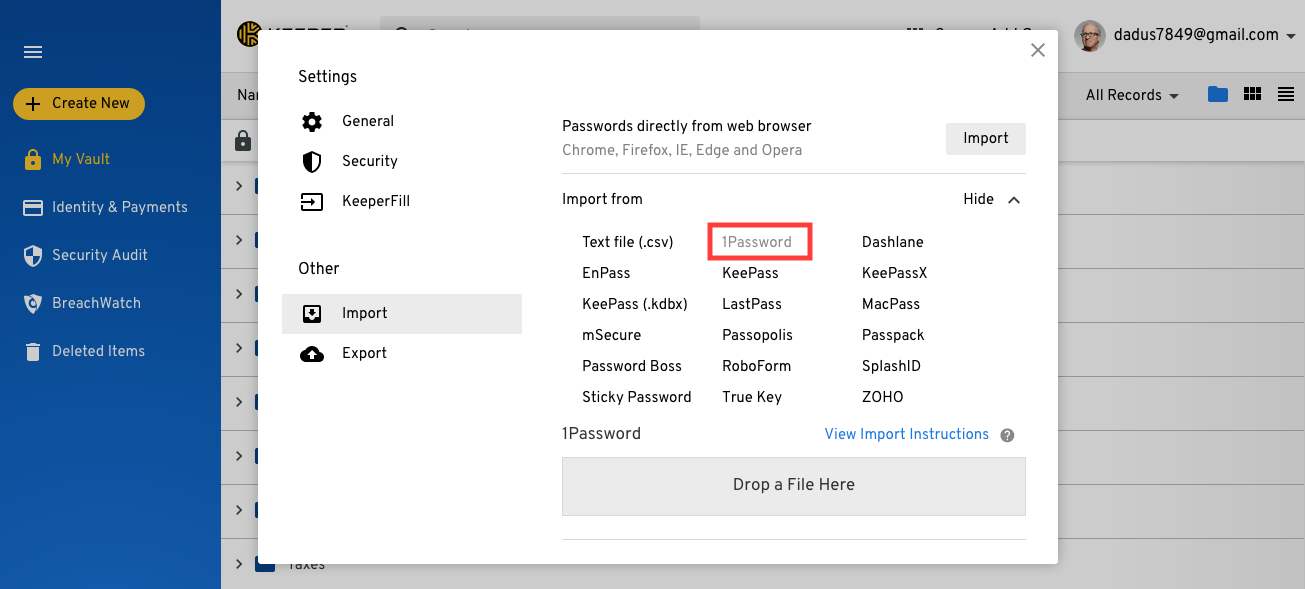Image resolution: width=1305 pixels, height=589 pixels.
Task: Choose KeePassX import source
Action: [895, 273]
